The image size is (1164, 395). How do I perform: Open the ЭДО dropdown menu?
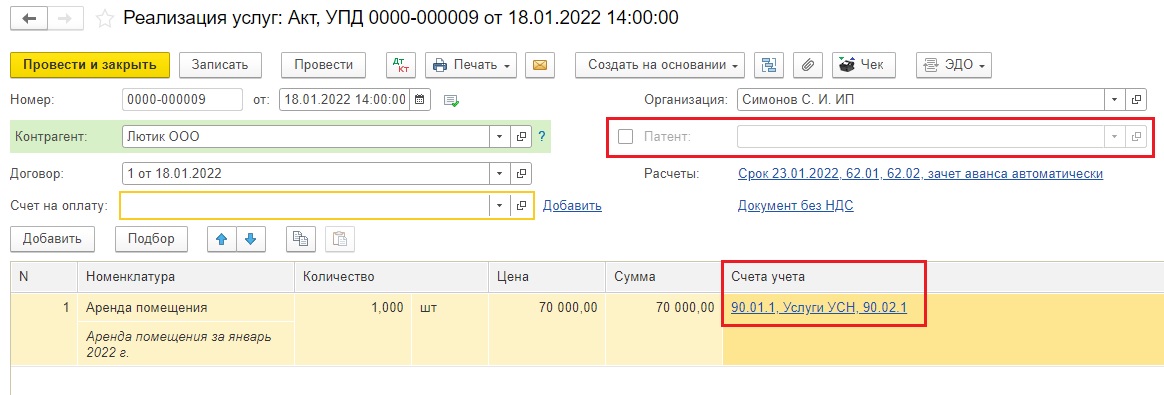click(x=954, y=65)
